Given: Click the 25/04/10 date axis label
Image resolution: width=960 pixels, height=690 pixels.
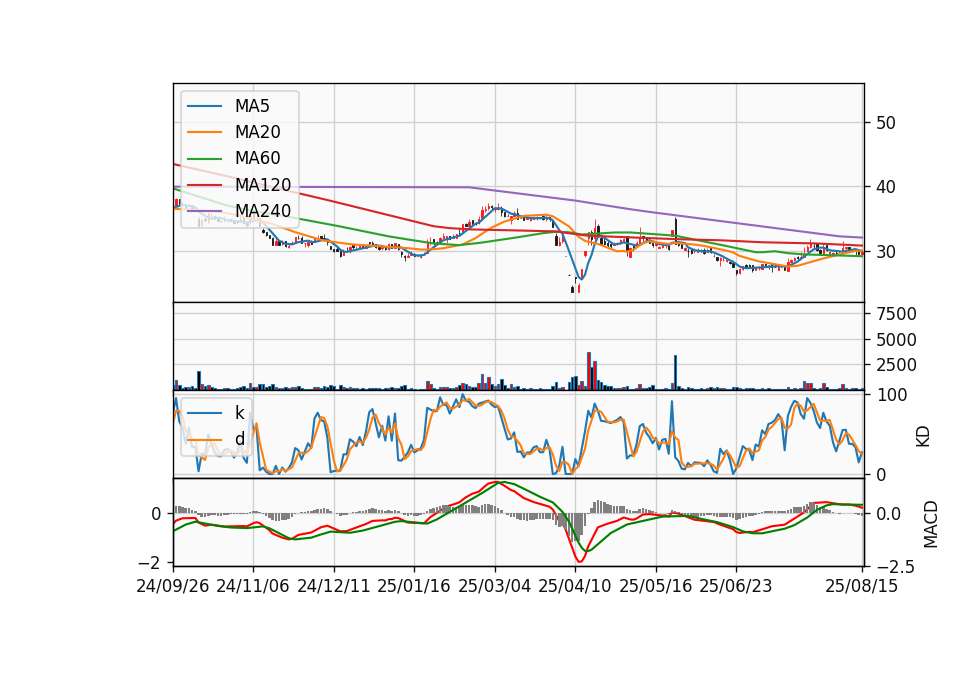Looking at the screenshot, I should [x=575, y=586].
